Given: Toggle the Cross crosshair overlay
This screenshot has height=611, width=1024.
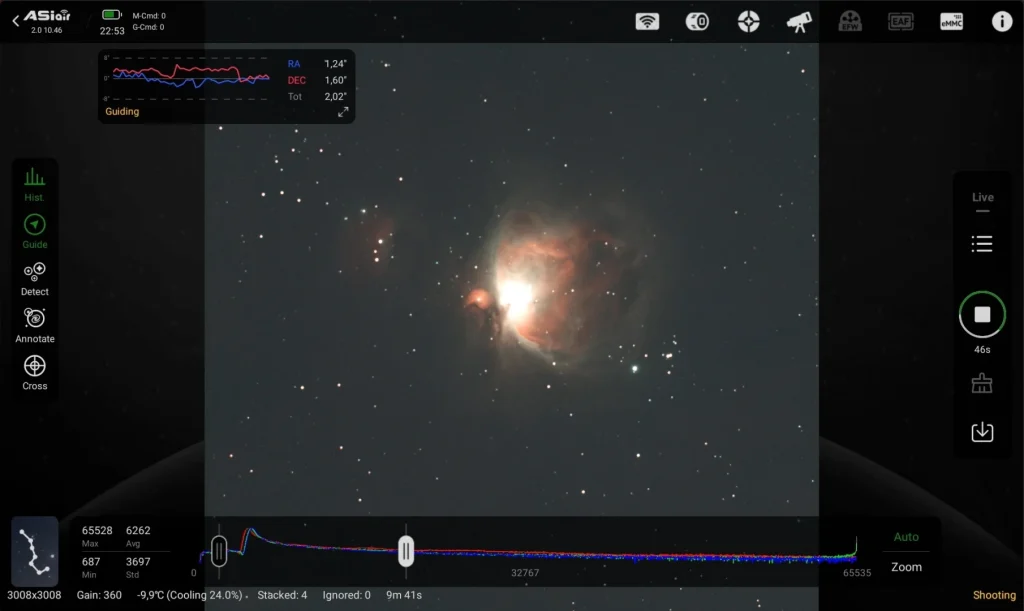Looking at the screenshot, I should [x=35, y=371].
